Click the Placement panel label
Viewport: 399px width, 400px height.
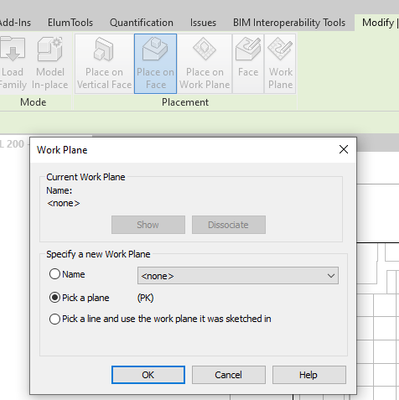(x=185, y=102)
